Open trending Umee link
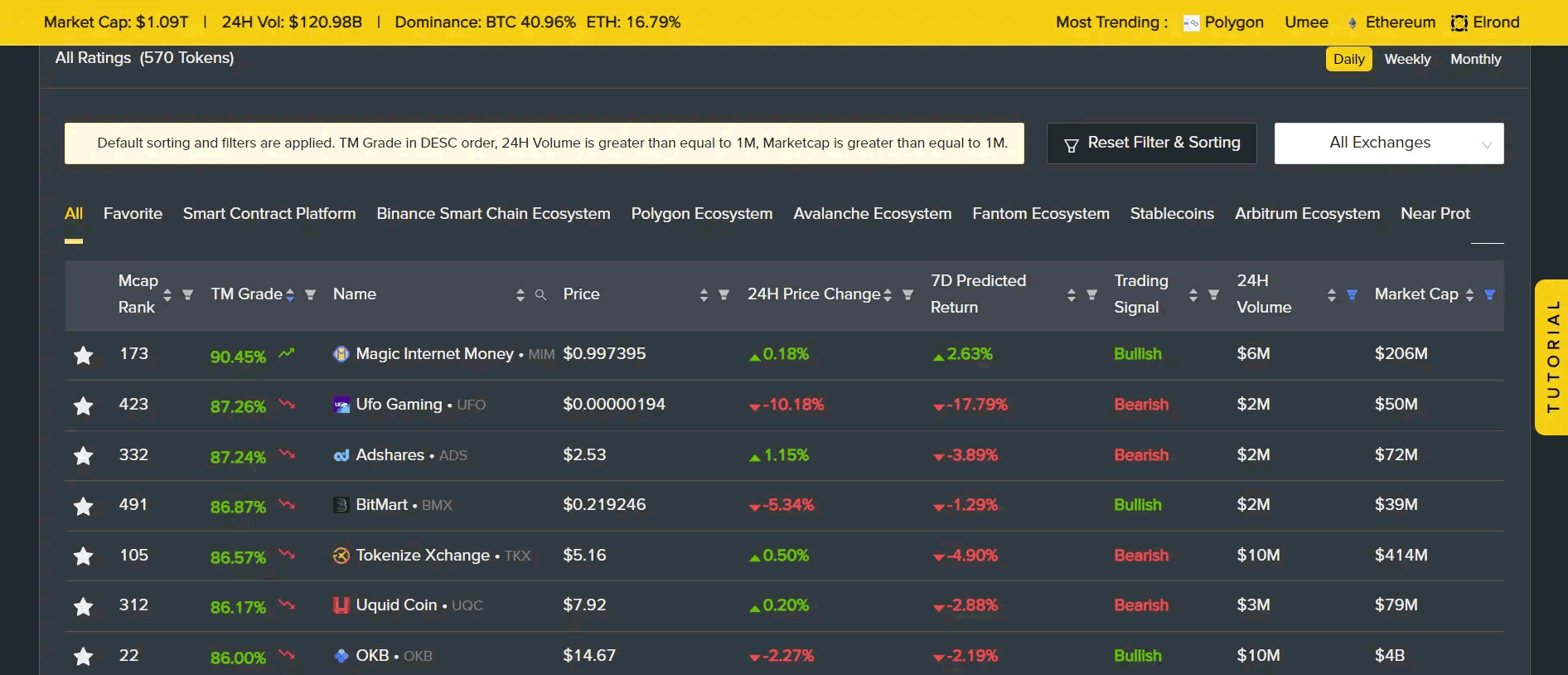 [x=1307, y=22]
